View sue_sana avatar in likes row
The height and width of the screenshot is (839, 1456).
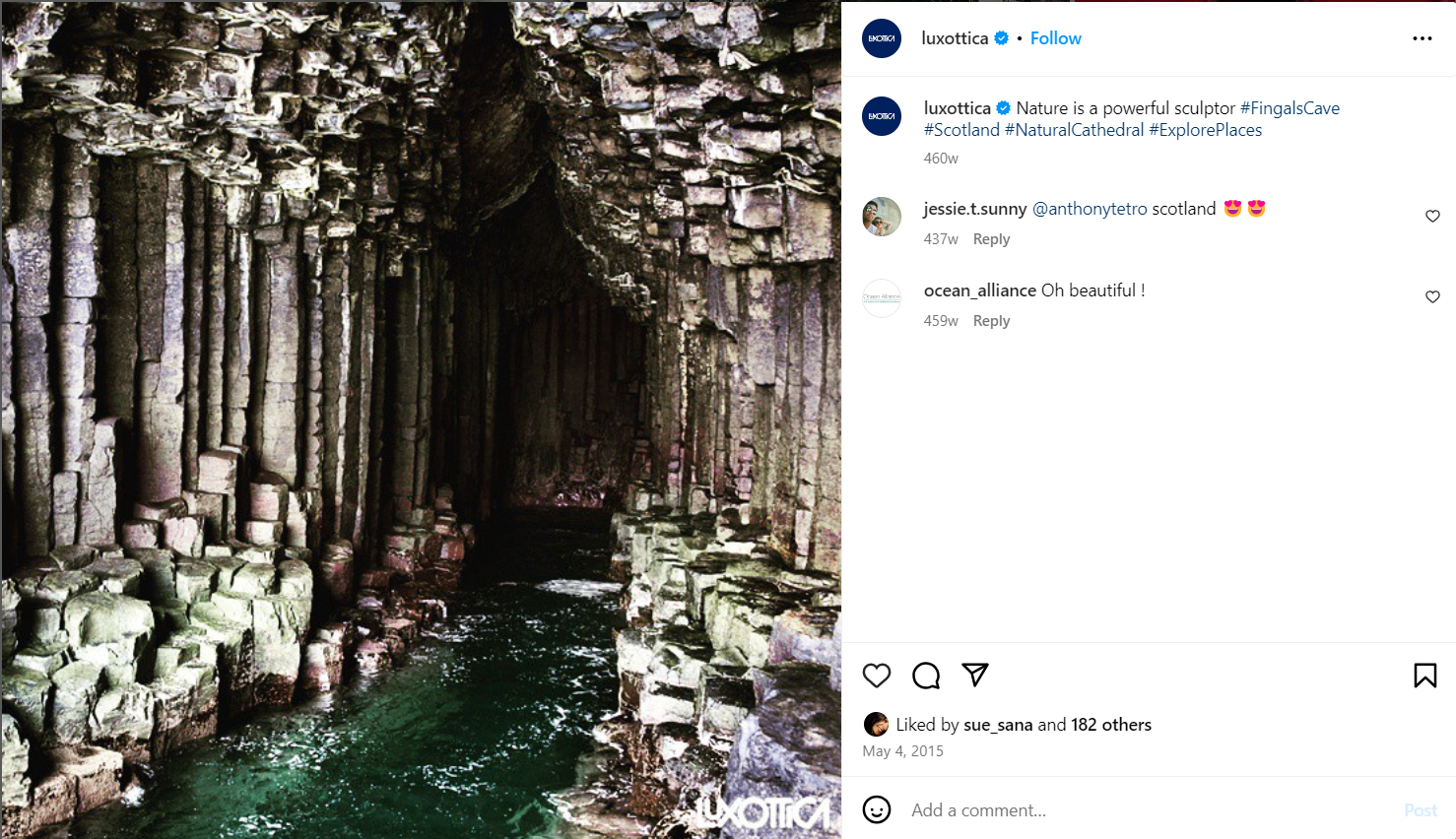[876, 725]
